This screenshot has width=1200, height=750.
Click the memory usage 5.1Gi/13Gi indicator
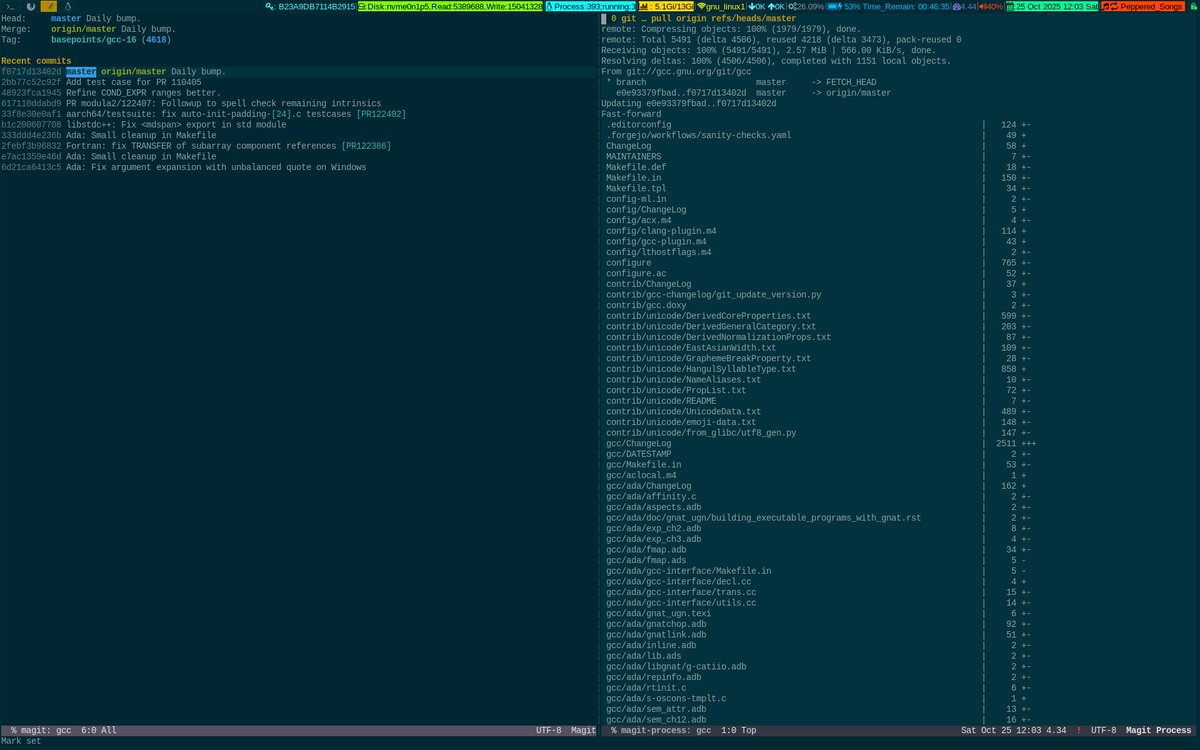pos(666,6)
